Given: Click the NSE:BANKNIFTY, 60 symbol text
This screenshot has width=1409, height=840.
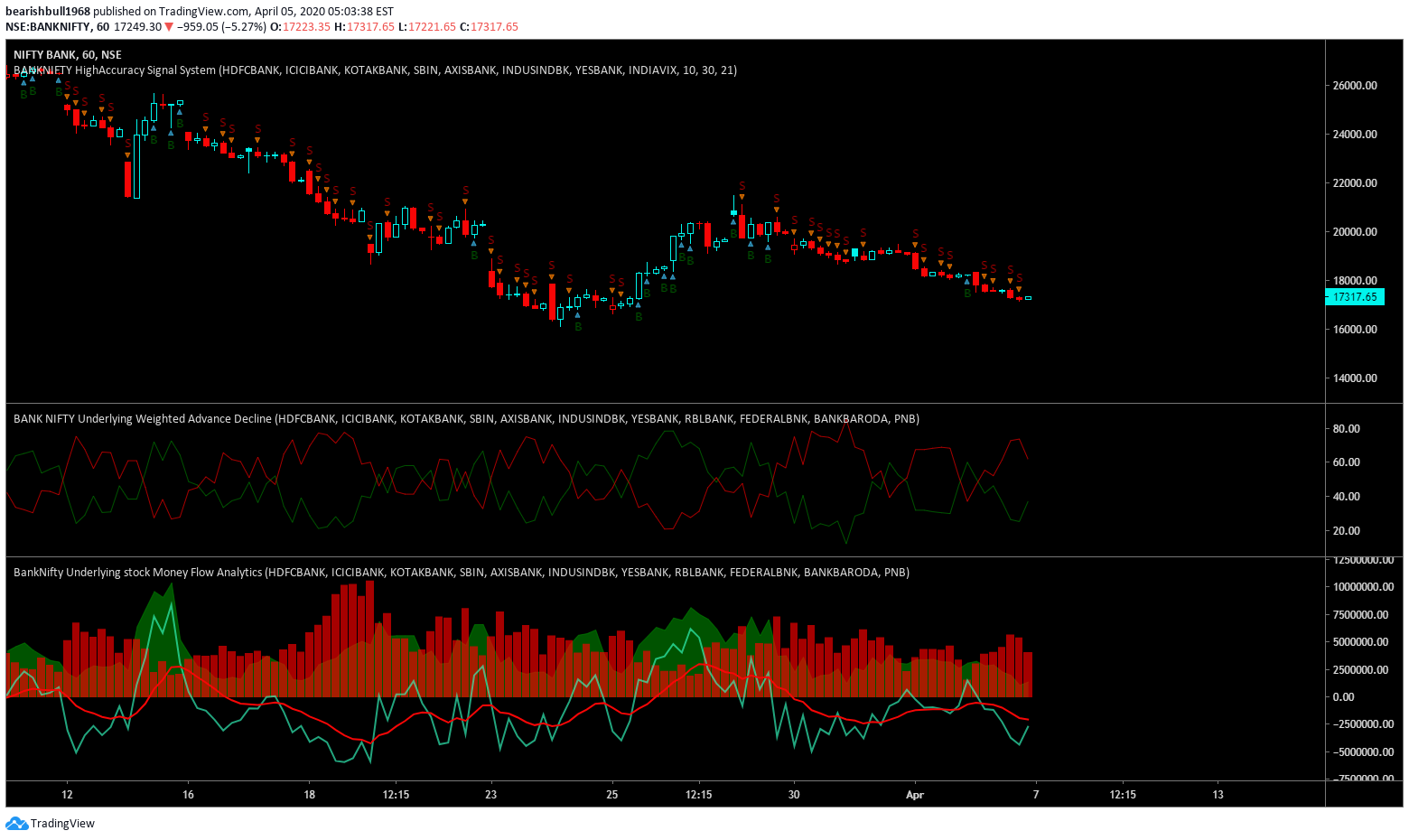Looking at the screenshot, I should click(x=57, y=27).
